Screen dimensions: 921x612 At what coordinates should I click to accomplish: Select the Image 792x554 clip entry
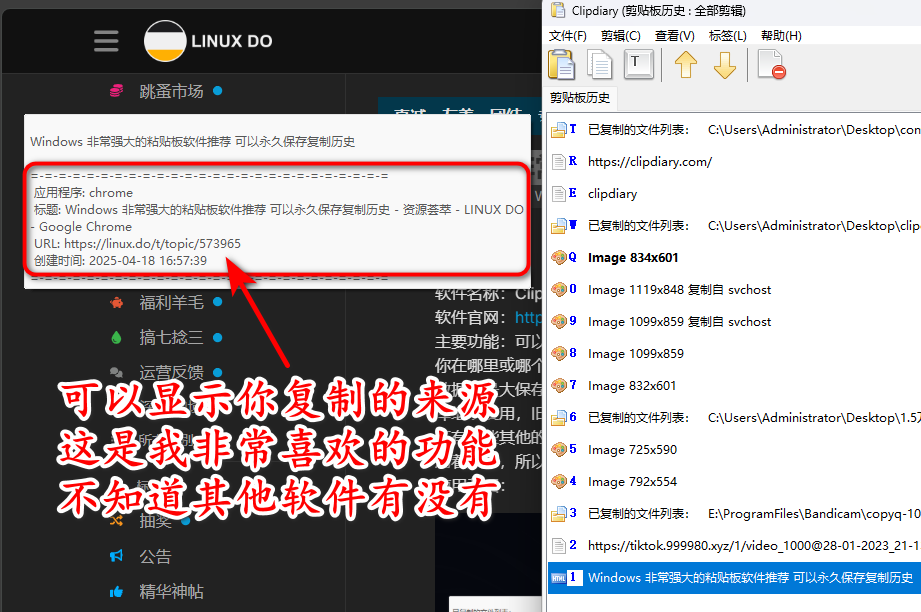click(x=734, y=482)
